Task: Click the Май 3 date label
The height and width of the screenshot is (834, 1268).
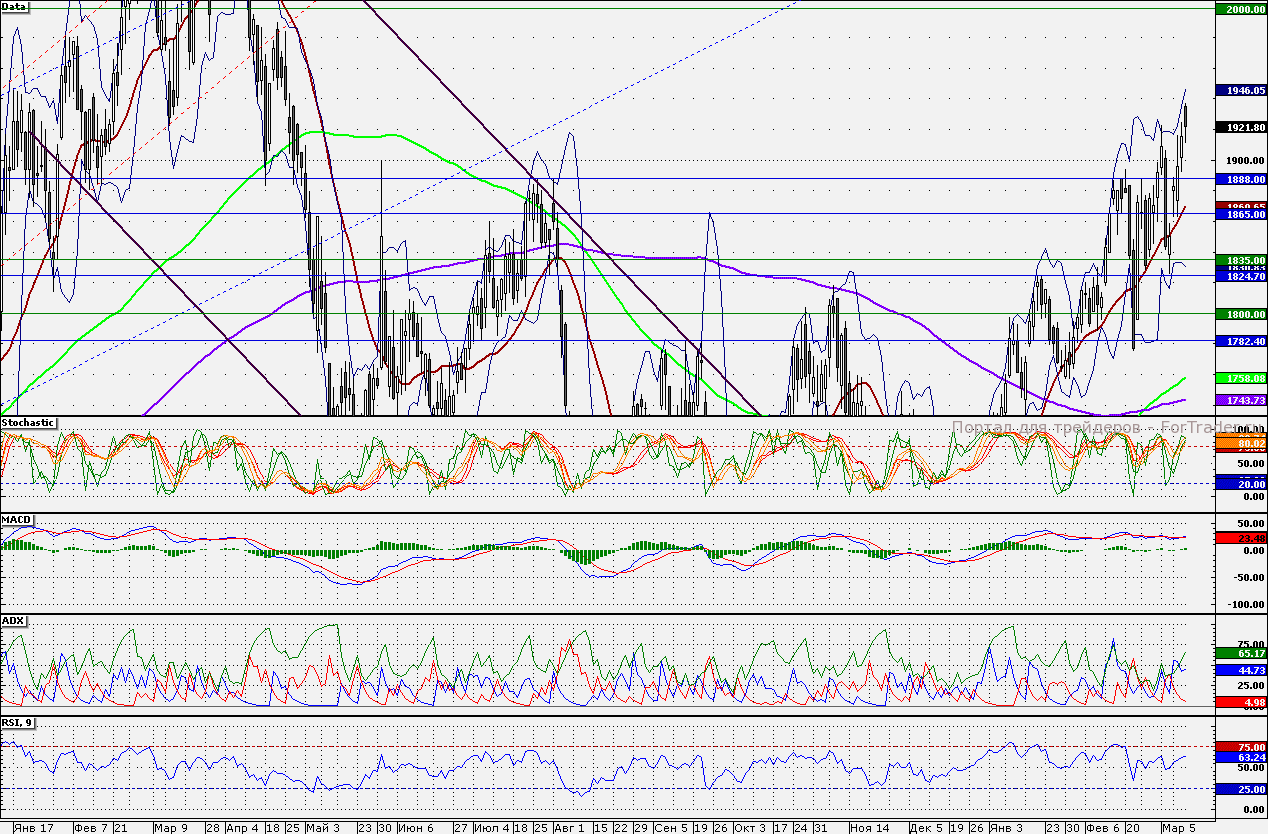Action: coord(322,828)
